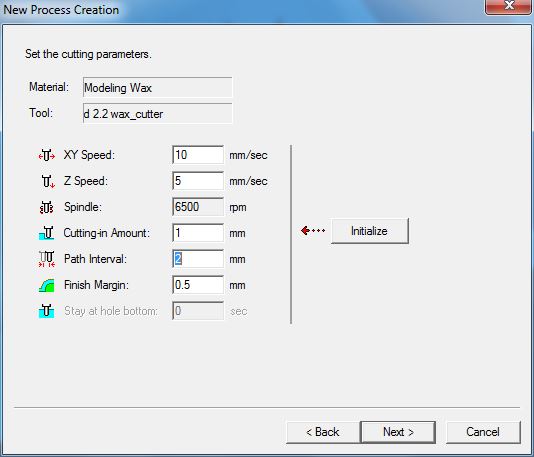Click the Tool field showing wax_cutter
The height and width of the screenshot is (457, 534).
click(x=157, y=114)
